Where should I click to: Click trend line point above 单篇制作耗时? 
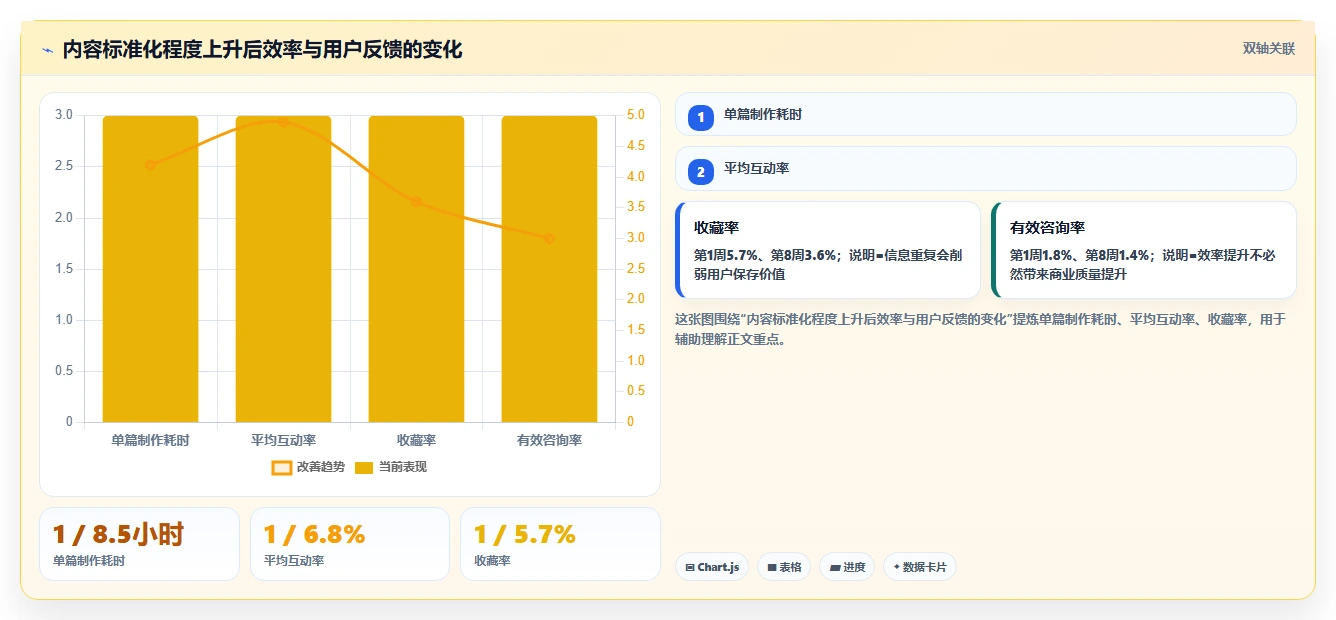click(150, 165)
